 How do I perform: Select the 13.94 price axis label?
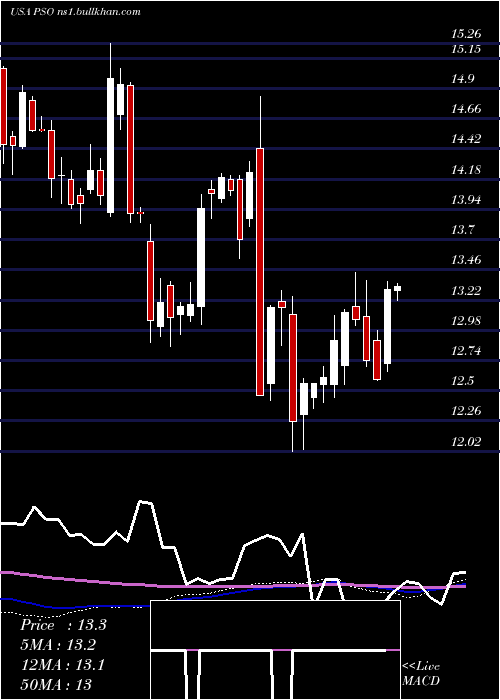point(466,200)
